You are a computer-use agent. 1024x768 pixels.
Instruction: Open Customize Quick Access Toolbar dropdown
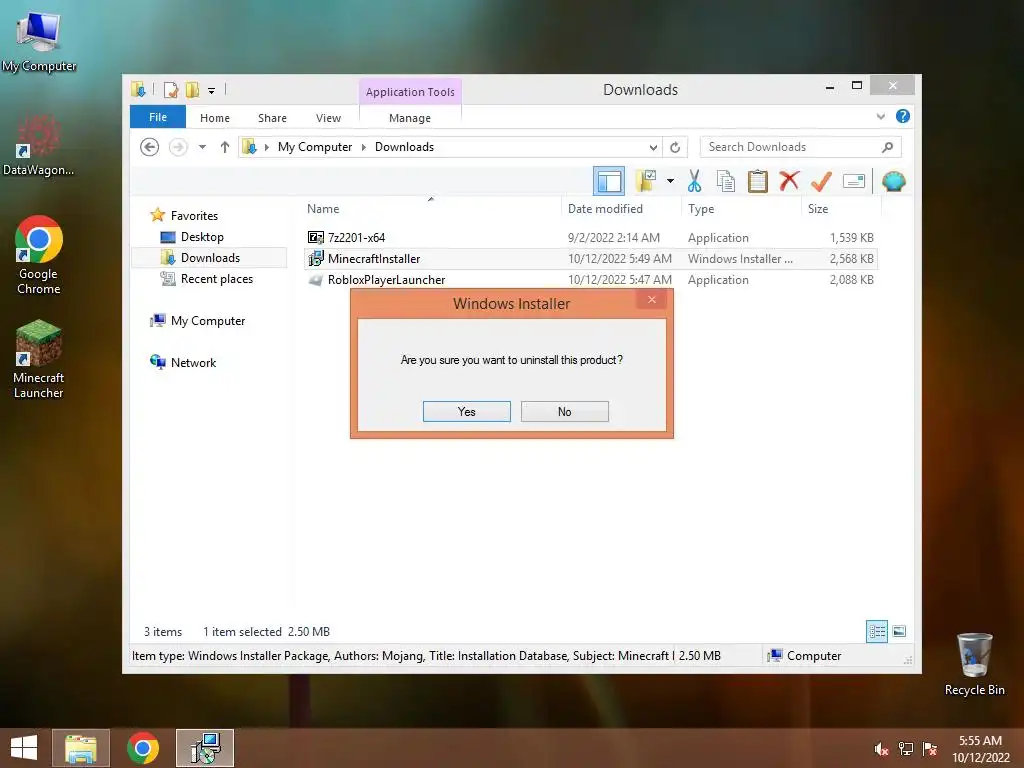(211, 91)
